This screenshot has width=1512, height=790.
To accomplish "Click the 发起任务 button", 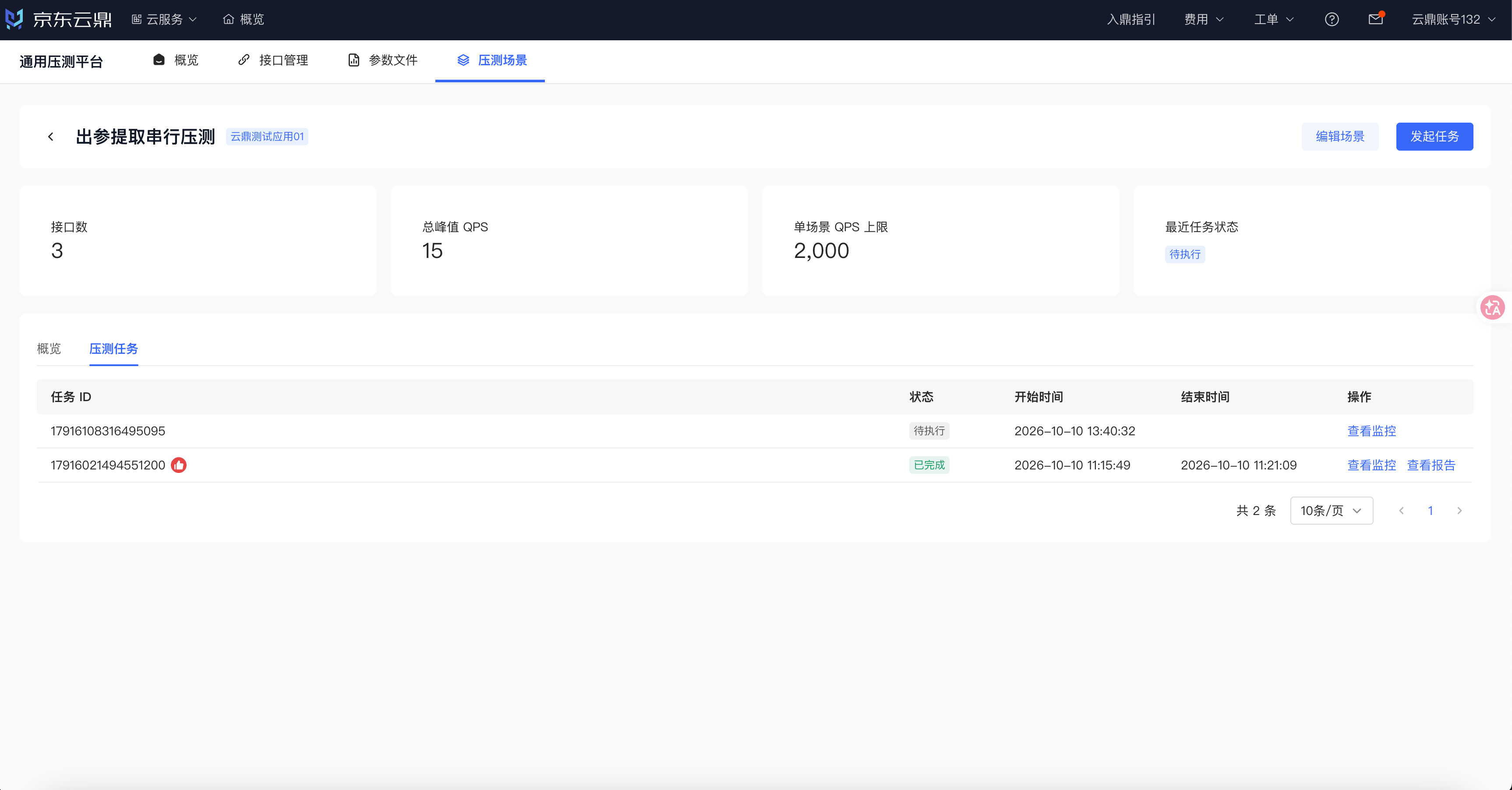I will 1434,137.
